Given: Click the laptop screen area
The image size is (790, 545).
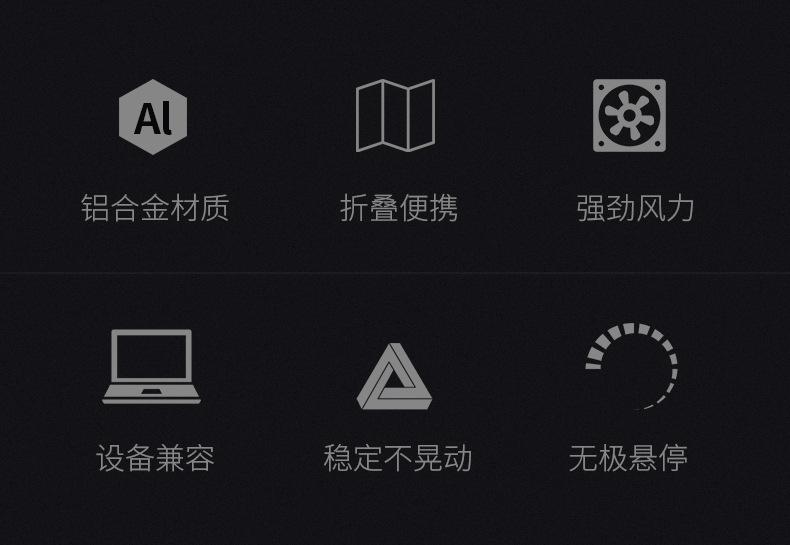Looking at the screenshot, I should pyautogui.click(x=152, y=357).
